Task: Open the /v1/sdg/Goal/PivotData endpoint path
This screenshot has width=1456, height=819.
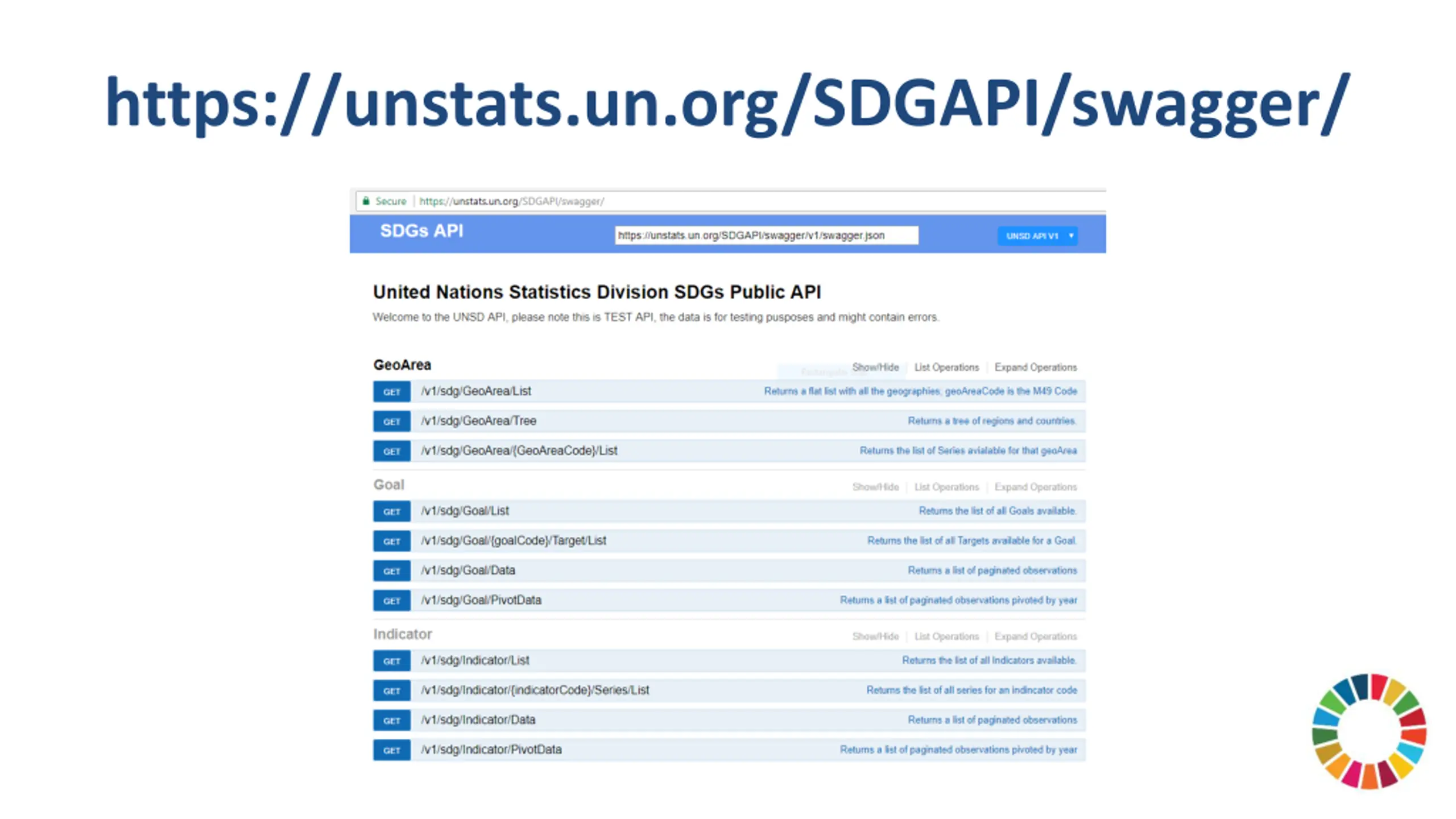Action: pyautogui.click(x=481, y=600)
